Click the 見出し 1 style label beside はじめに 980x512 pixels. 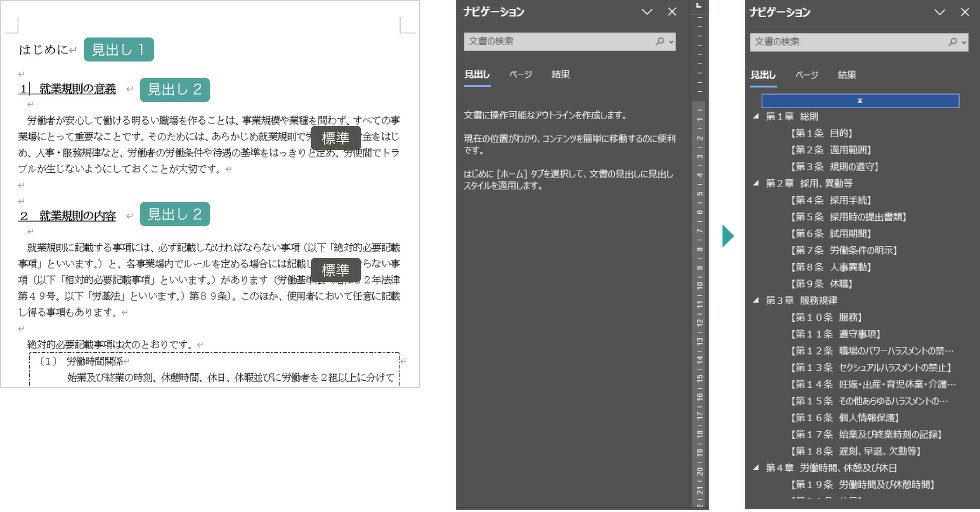click(x=117, y=49)
